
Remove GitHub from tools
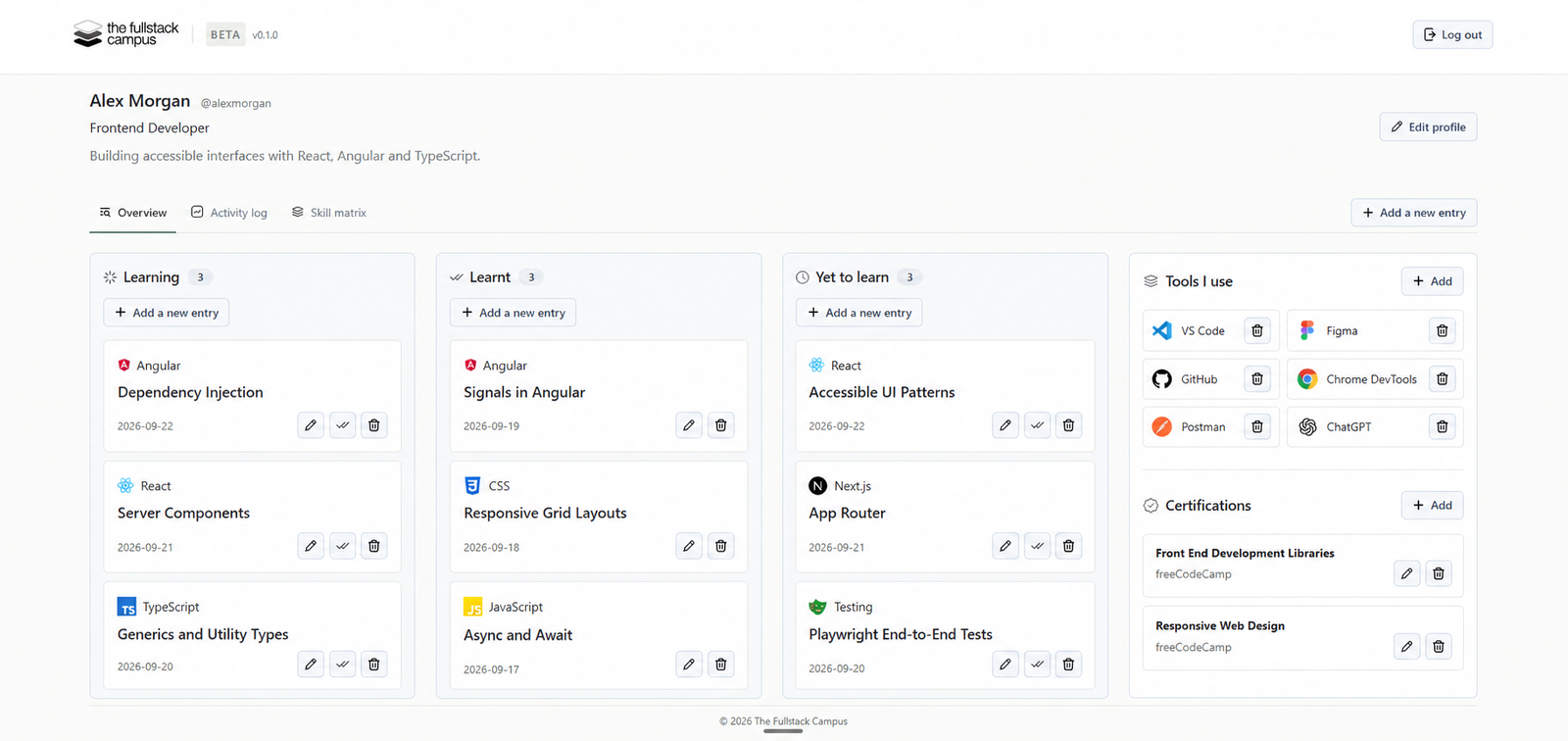1257,378
